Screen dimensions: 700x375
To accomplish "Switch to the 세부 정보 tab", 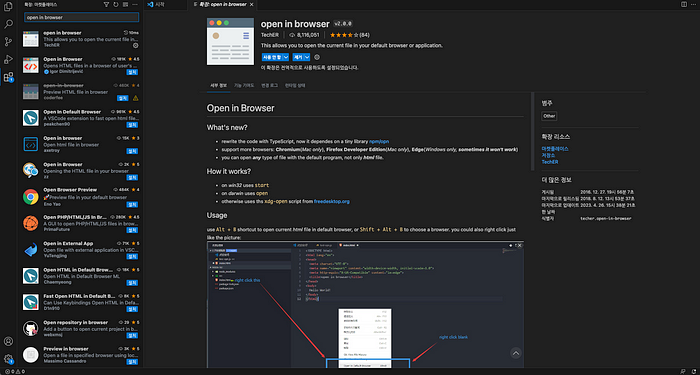I will pyautogui.click(x=219, y=85).
